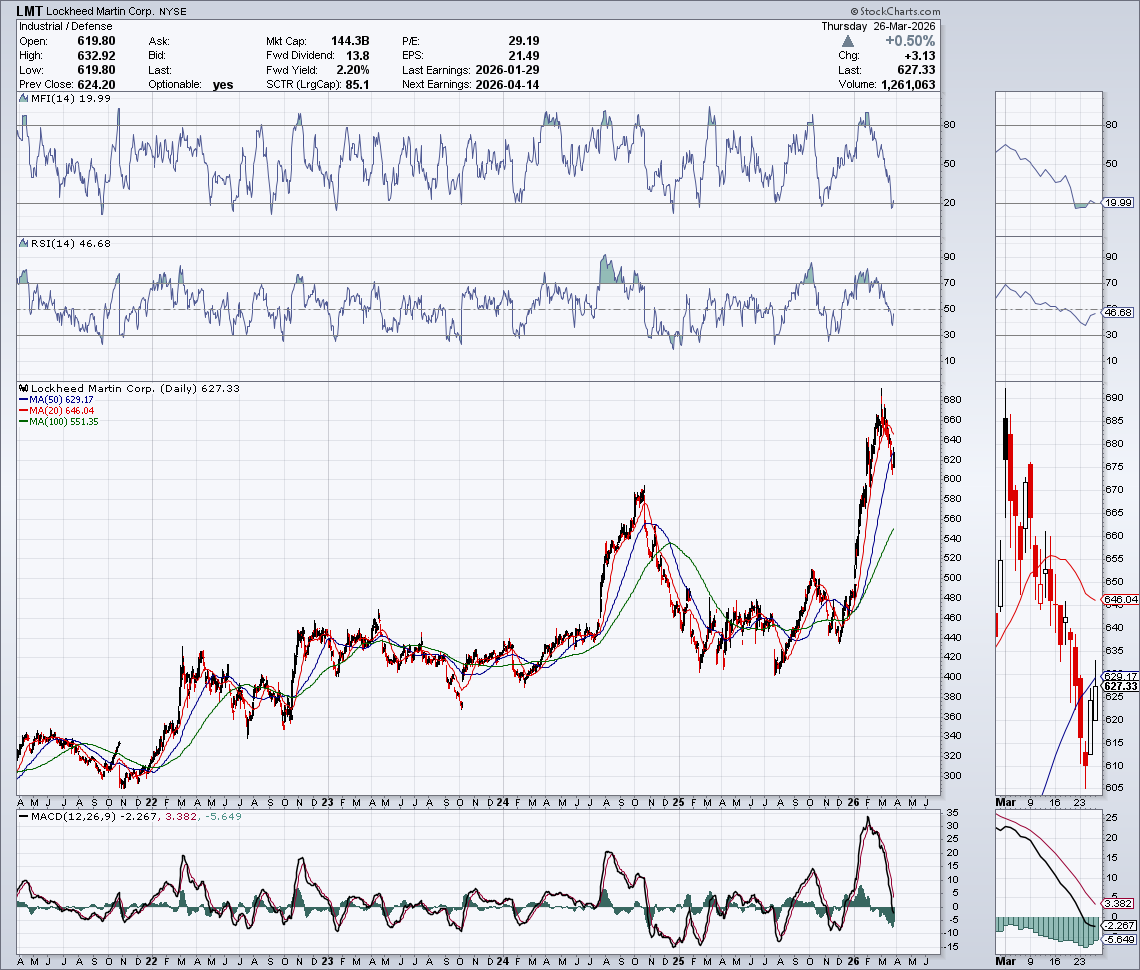Click the Volume value 1,261,063

pos(908,84)
